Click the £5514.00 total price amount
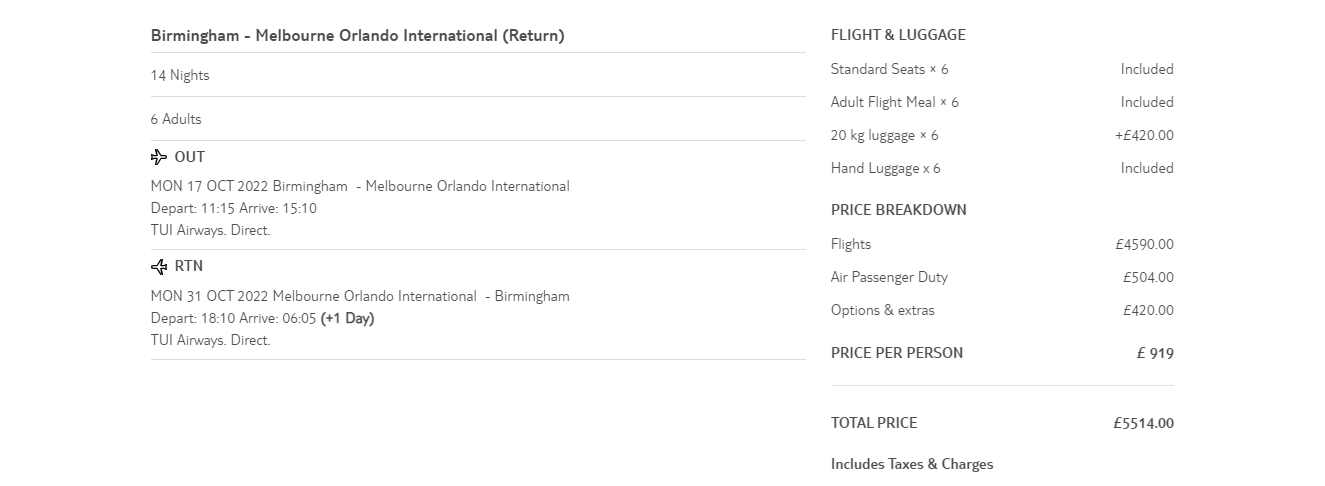This screenshot has height=486, width=1325. (x=1143, y=424)
